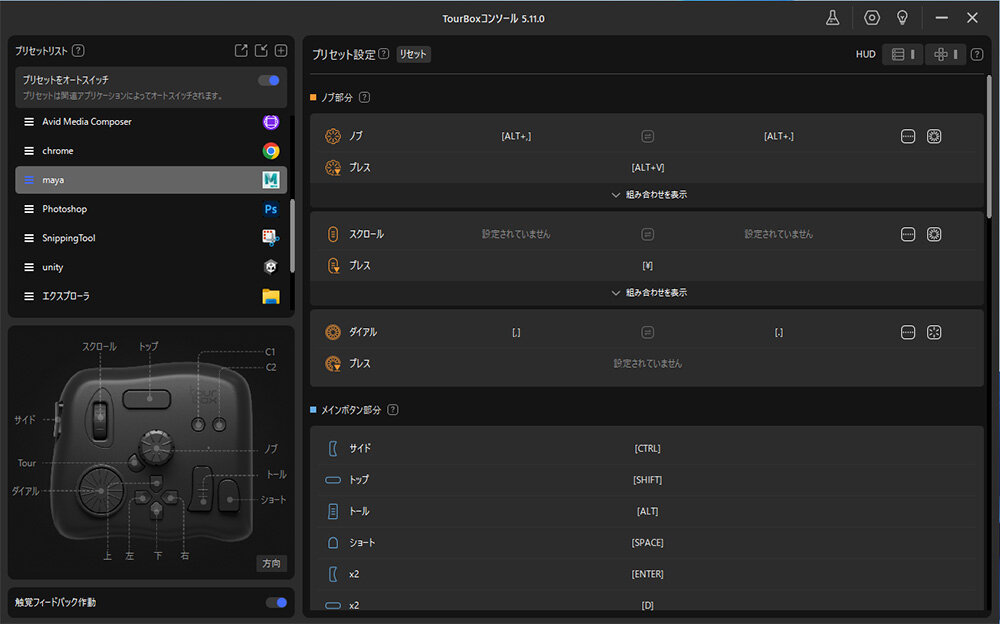Click the export preset icon in preset list header

pos(240,51)
